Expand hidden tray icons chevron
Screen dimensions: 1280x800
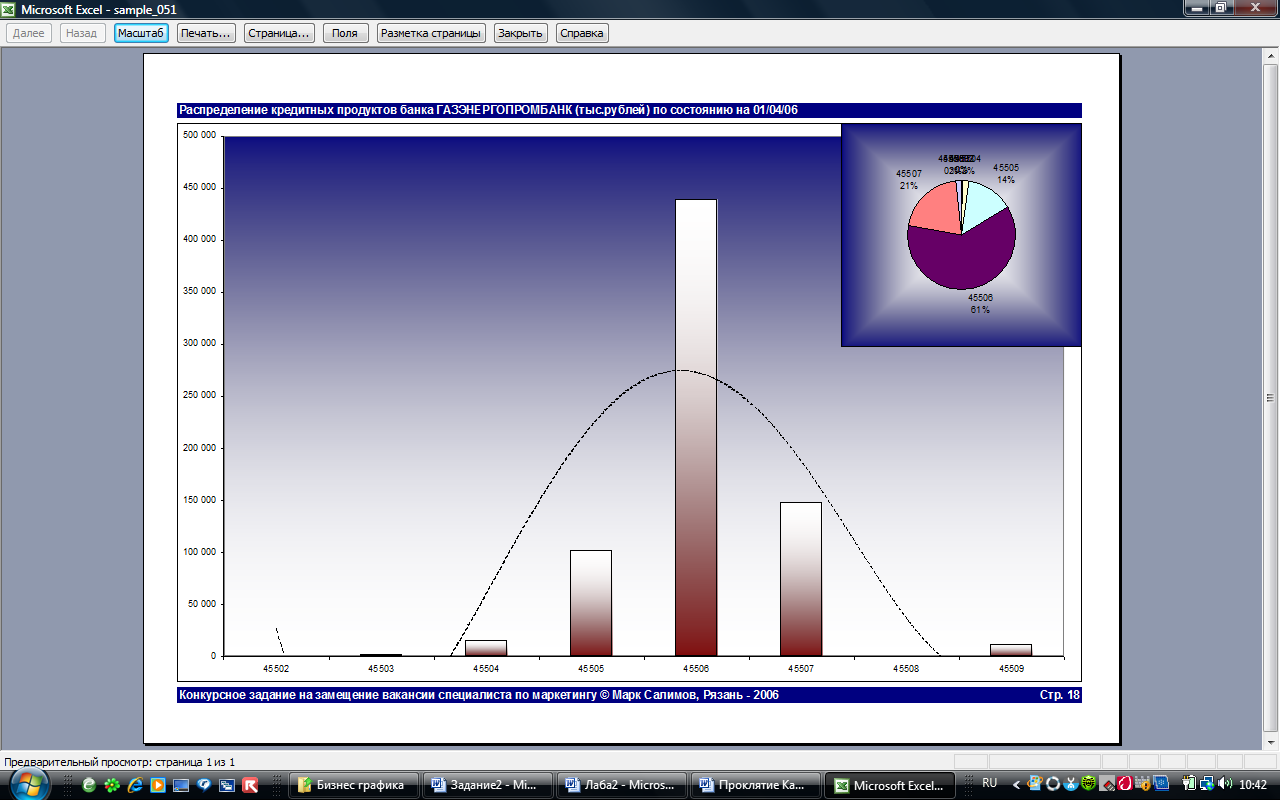1017,785
